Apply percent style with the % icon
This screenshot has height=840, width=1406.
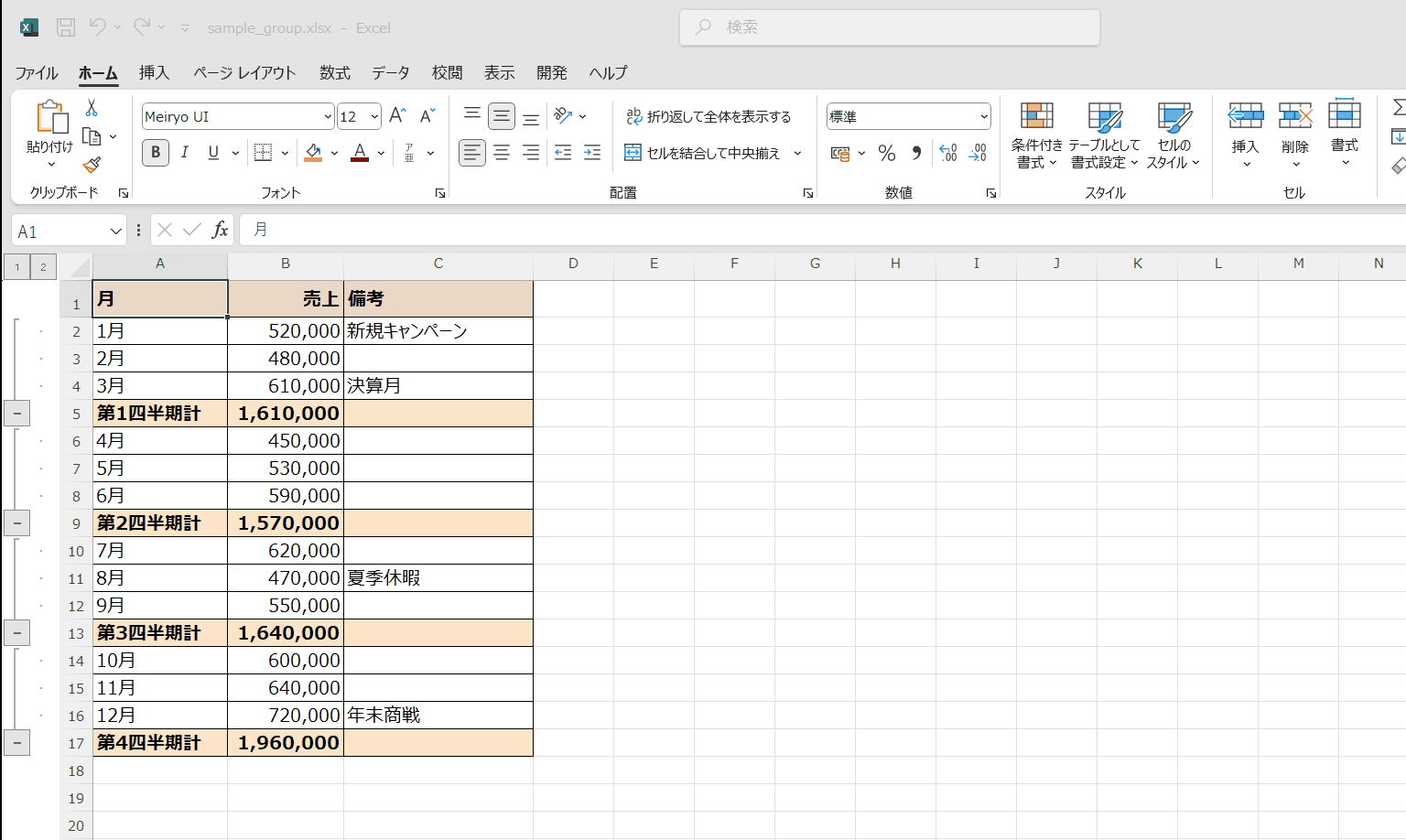coord(886,153)
